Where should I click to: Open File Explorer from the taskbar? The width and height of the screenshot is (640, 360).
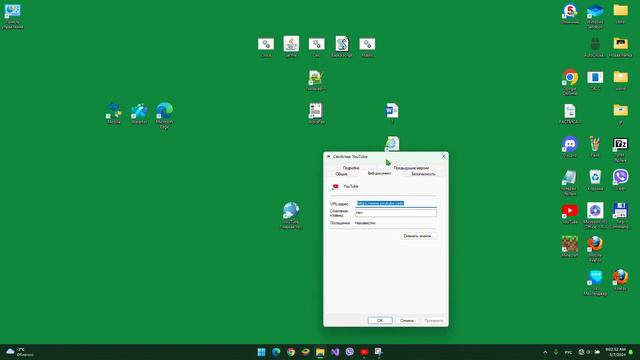320,352
